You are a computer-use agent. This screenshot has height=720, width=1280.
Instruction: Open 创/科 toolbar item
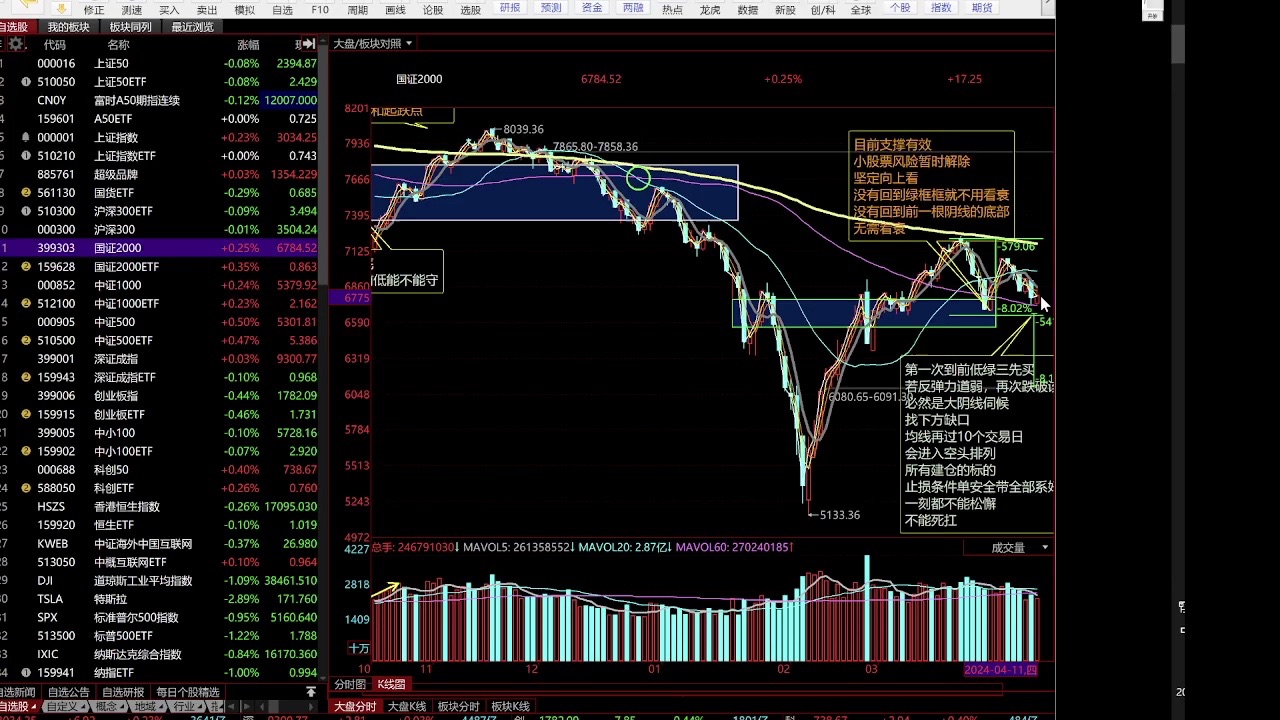pyautogui.click(x=823, y=10)
